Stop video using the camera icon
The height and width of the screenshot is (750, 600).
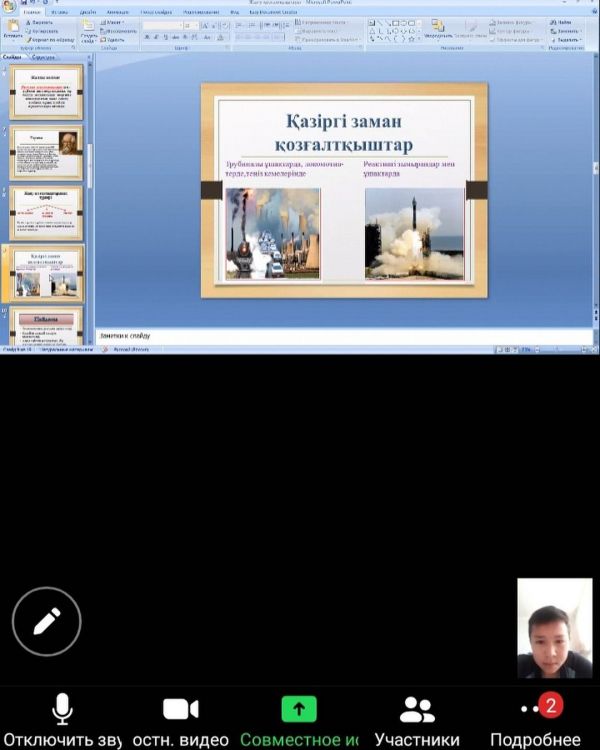click(x=181, y=710)
